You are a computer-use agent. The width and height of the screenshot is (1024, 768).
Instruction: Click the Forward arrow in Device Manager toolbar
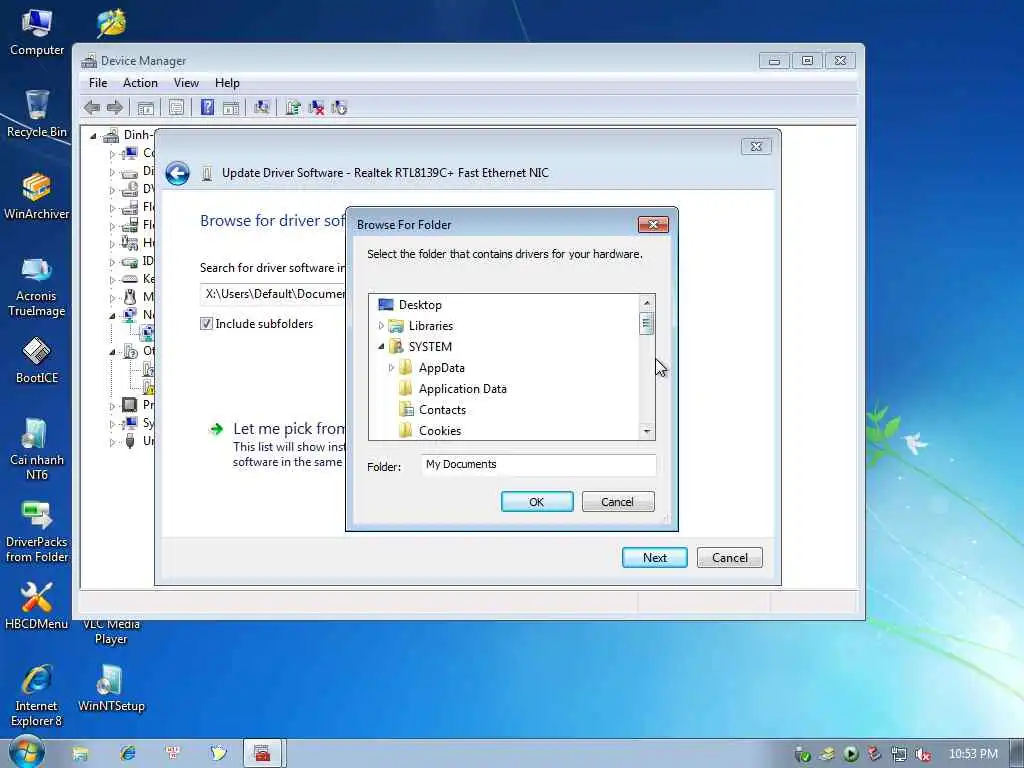(115, 108)
